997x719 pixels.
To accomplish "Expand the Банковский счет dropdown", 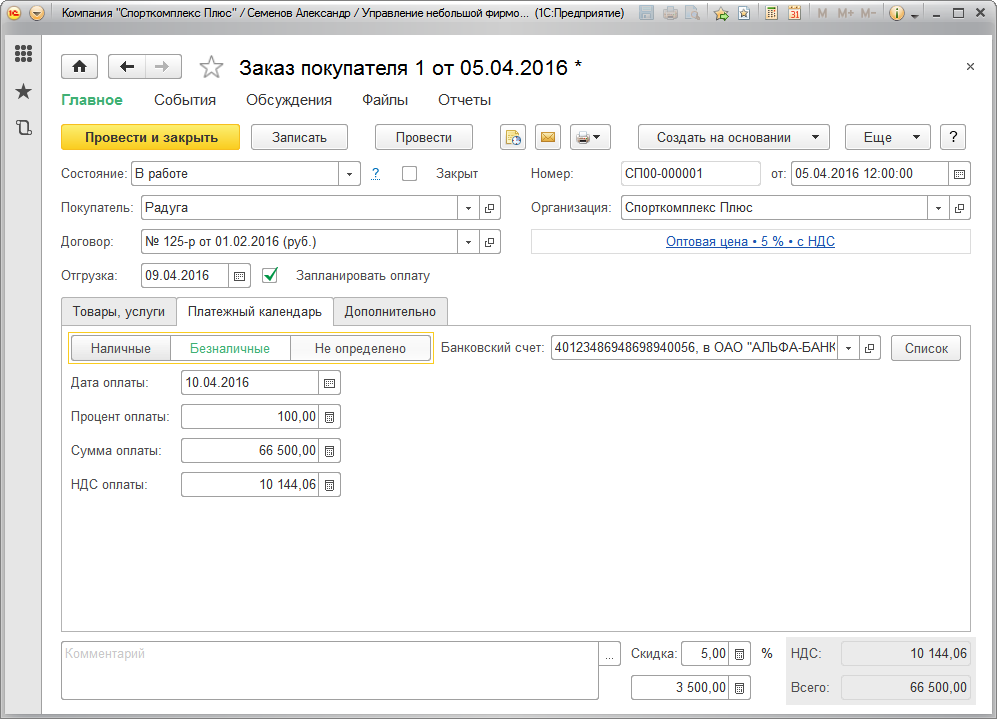I will coord(848,348).
